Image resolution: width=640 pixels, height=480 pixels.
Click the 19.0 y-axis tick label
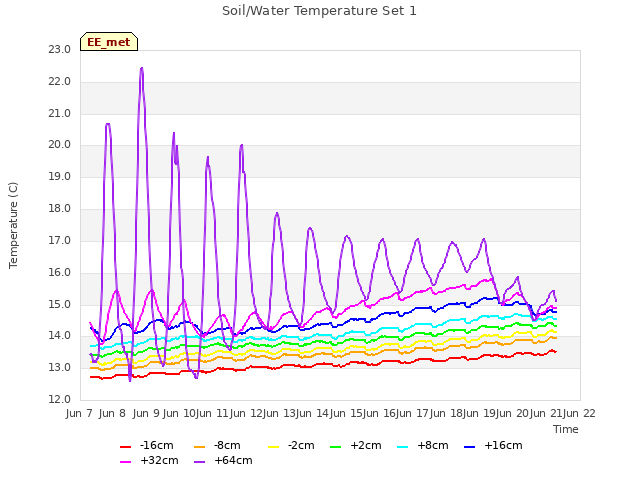[60, 176]
